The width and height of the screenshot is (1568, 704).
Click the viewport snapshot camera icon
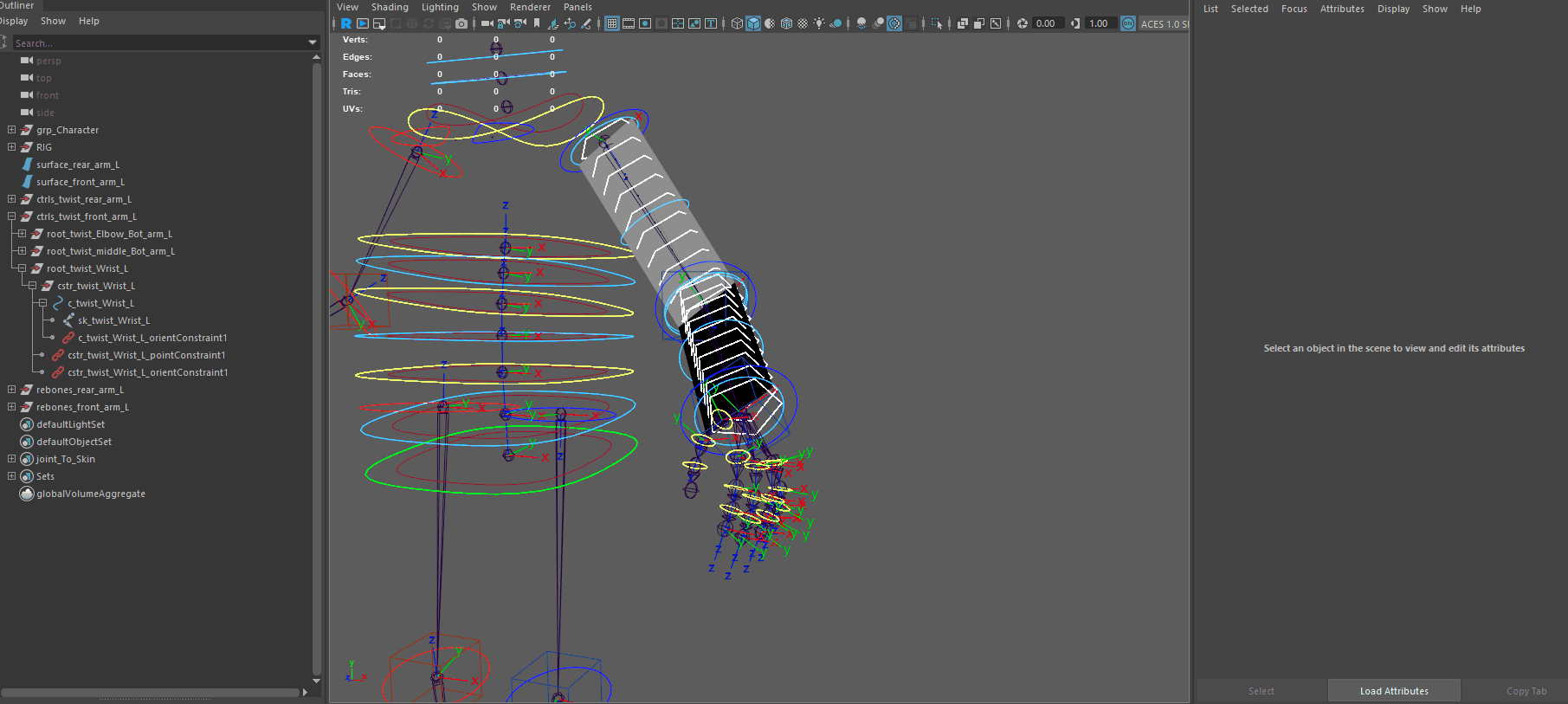(x=461, y=23)
